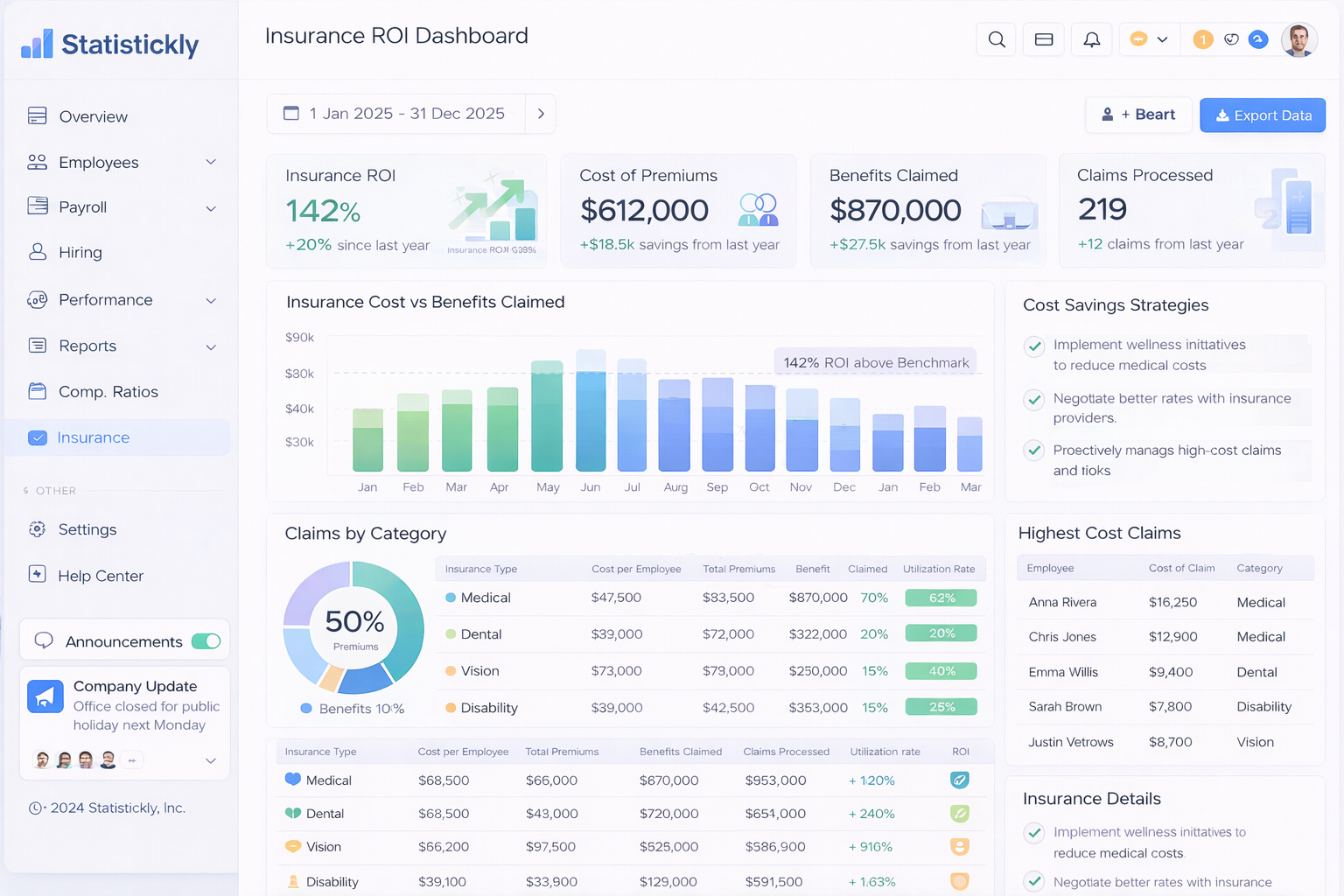This screenshot has height=896, width=1344.
Task: Expand the Payroll menu chevron
Action: coord(211,208)
